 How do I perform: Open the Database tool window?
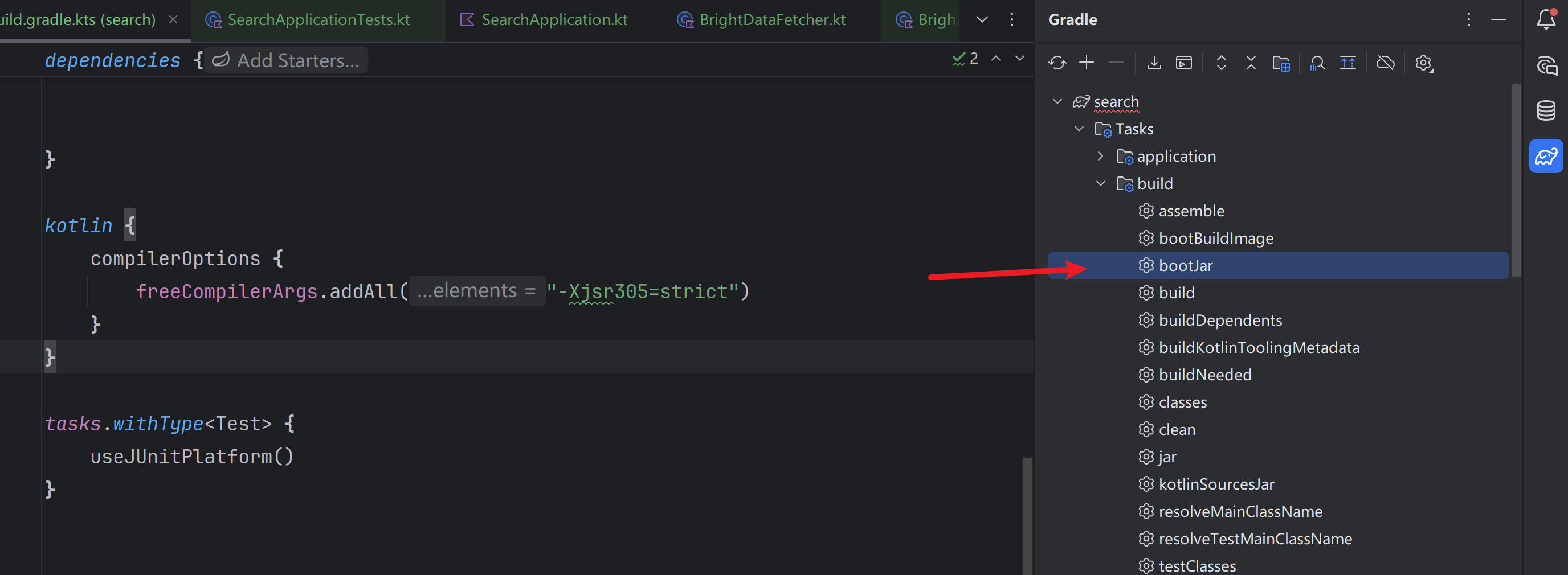(1545, 110)
